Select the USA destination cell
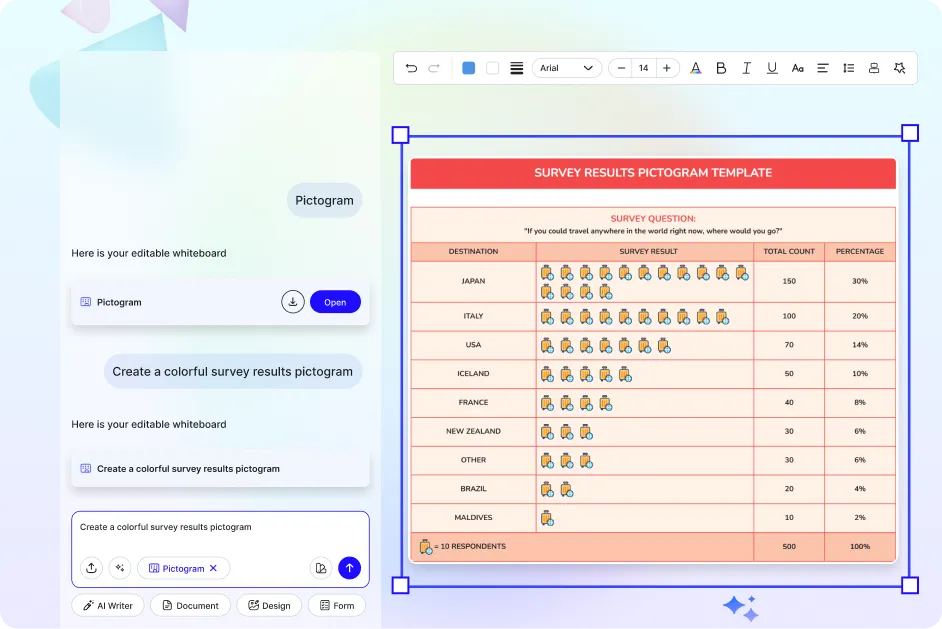942x629 pixels. 473,345
